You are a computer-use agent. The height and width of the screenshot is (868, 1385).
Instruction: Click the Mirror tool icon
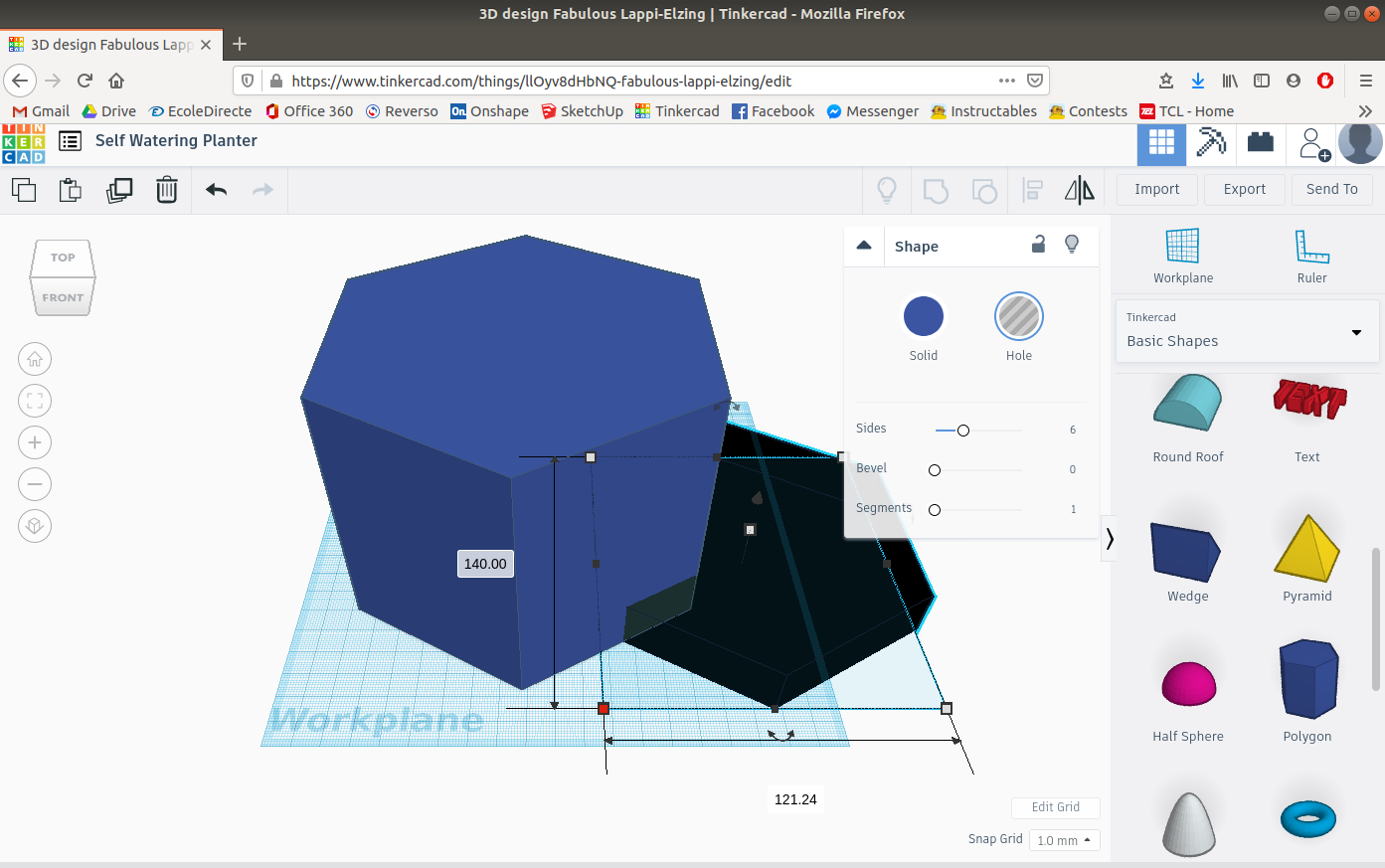pyautogui.click(x=1080, y=189)
